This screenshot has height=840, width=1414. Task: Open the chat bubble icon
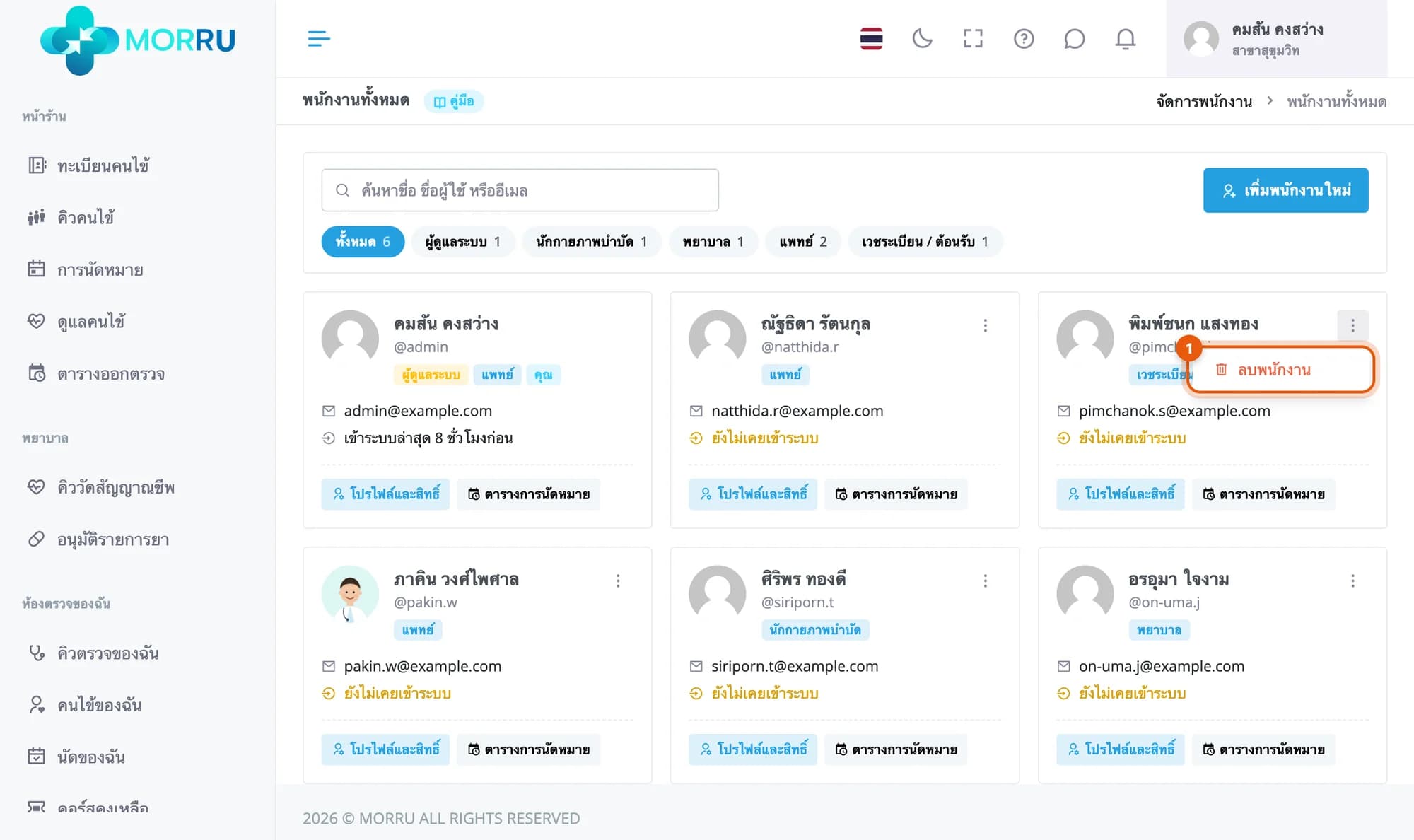tap(1075, 39)
